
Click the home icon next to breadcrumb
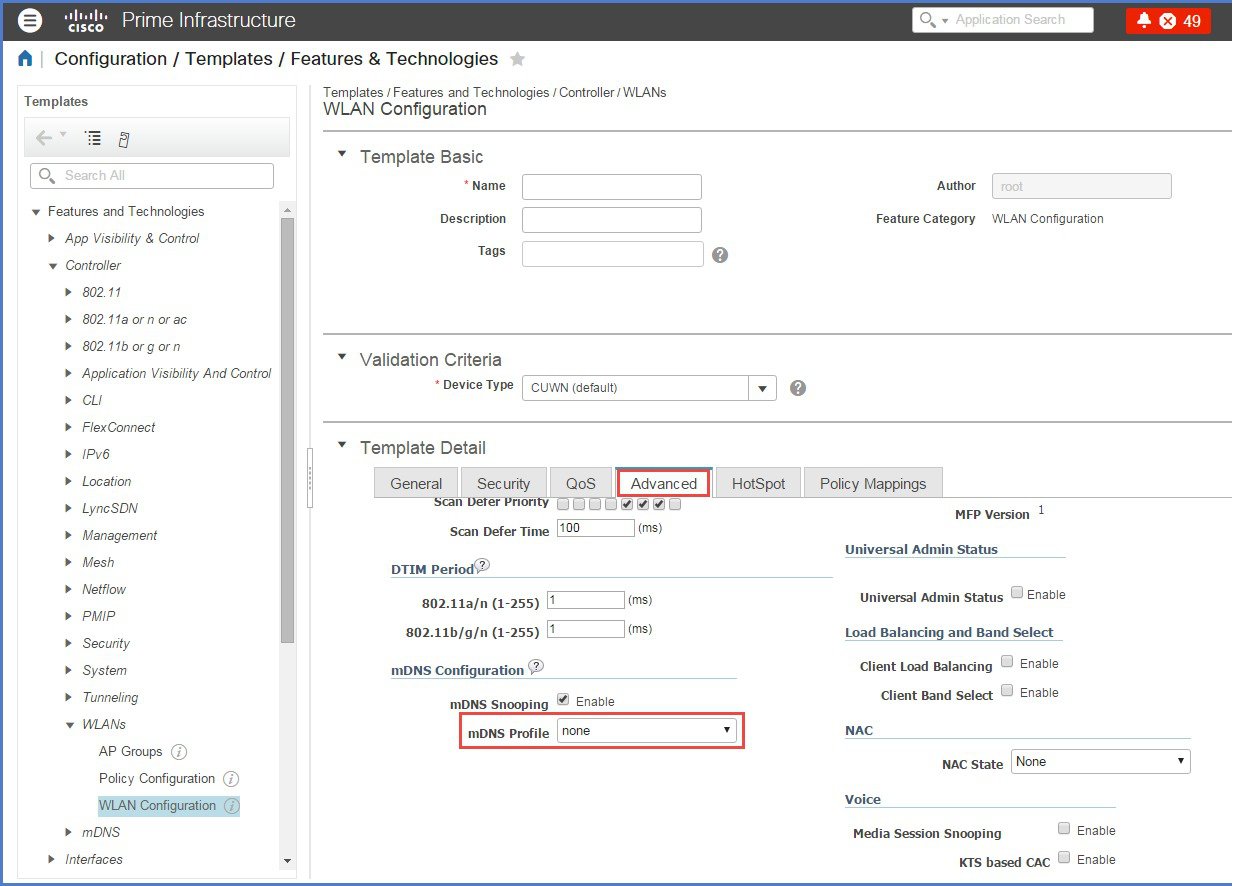point(24,58)
